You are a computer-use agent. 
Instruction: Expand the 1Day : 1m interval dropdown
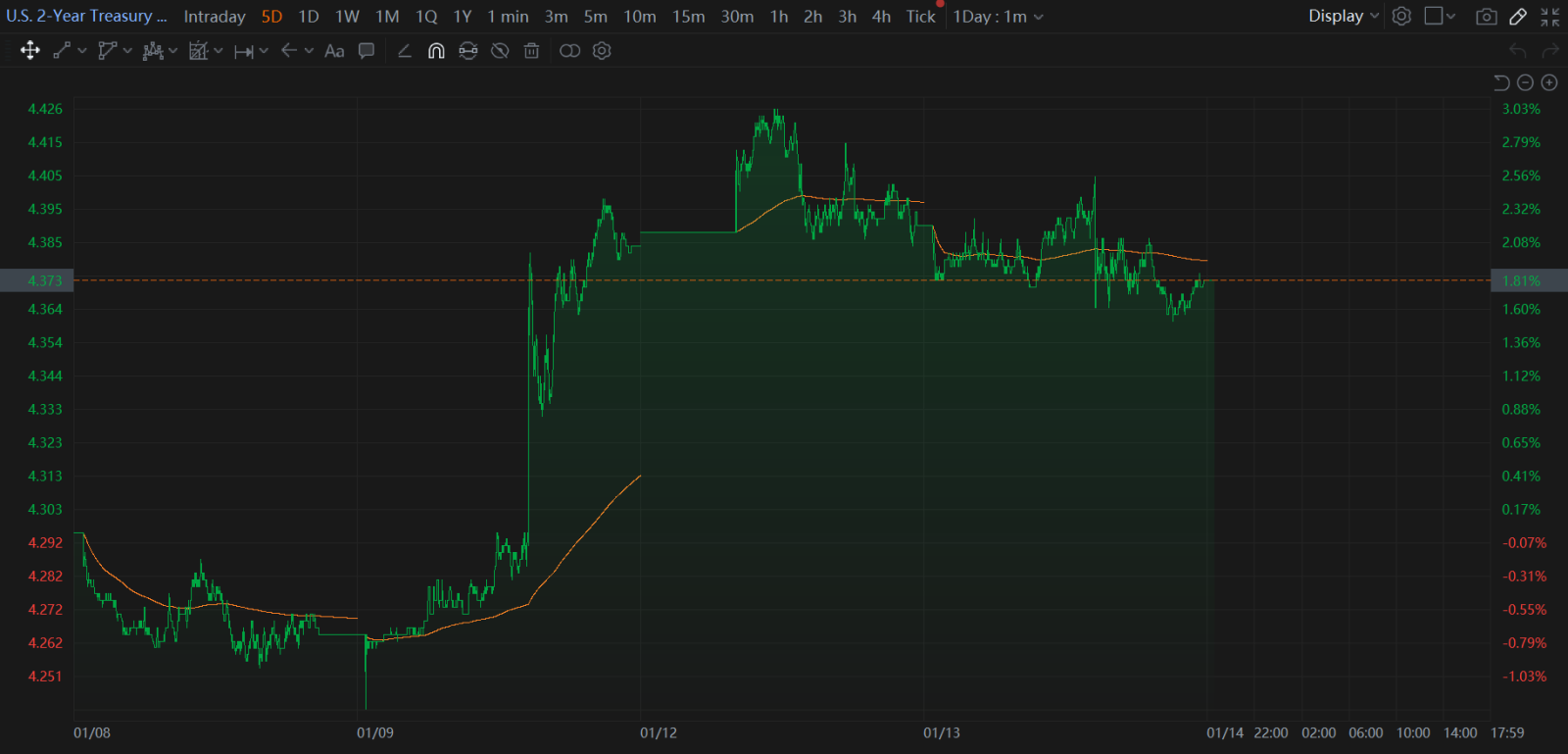click(x=999, y=17)
